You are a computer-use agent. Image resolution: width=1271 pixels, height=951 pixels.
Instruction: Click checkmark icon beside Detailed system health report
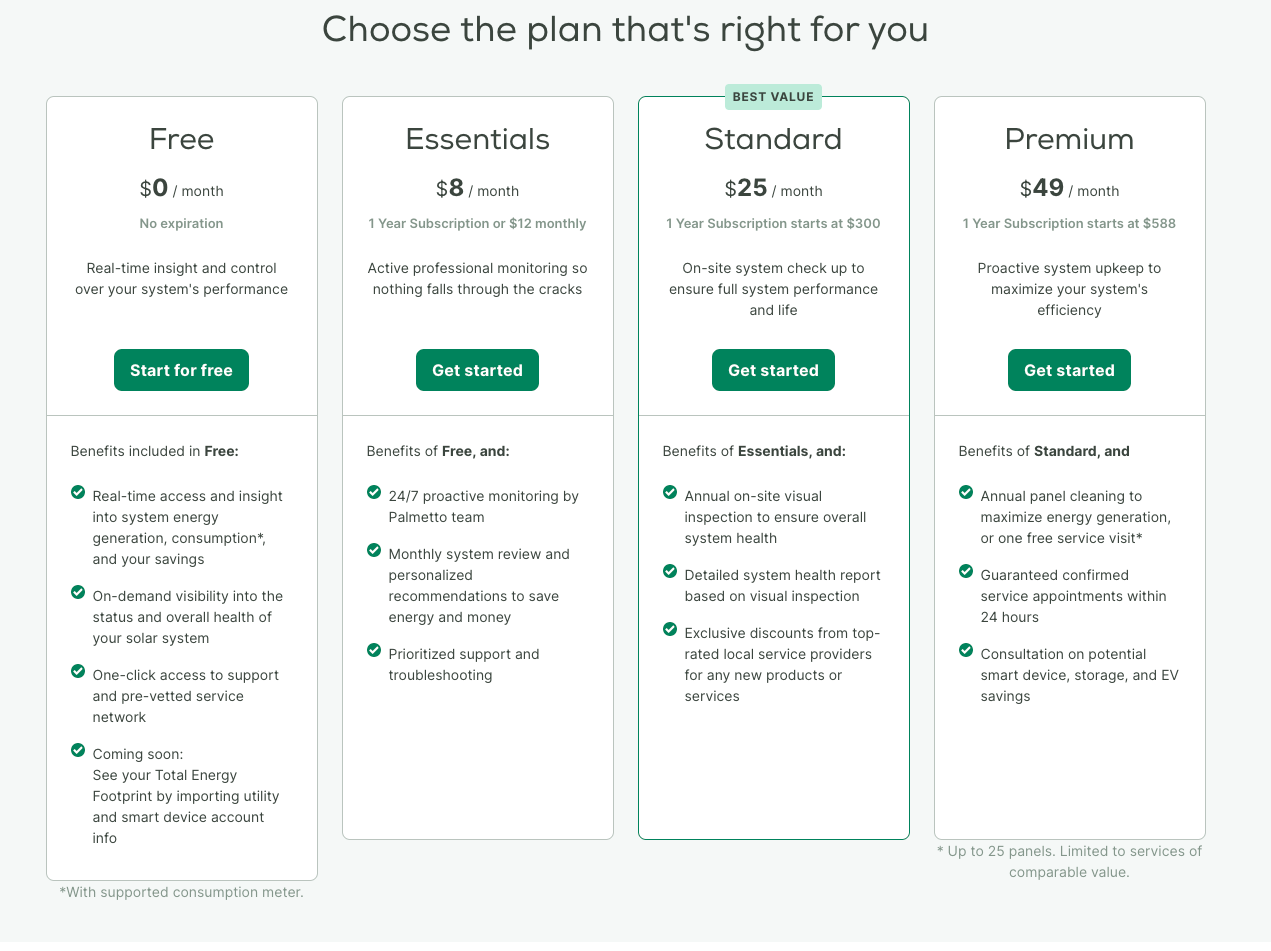click(670, 571)
